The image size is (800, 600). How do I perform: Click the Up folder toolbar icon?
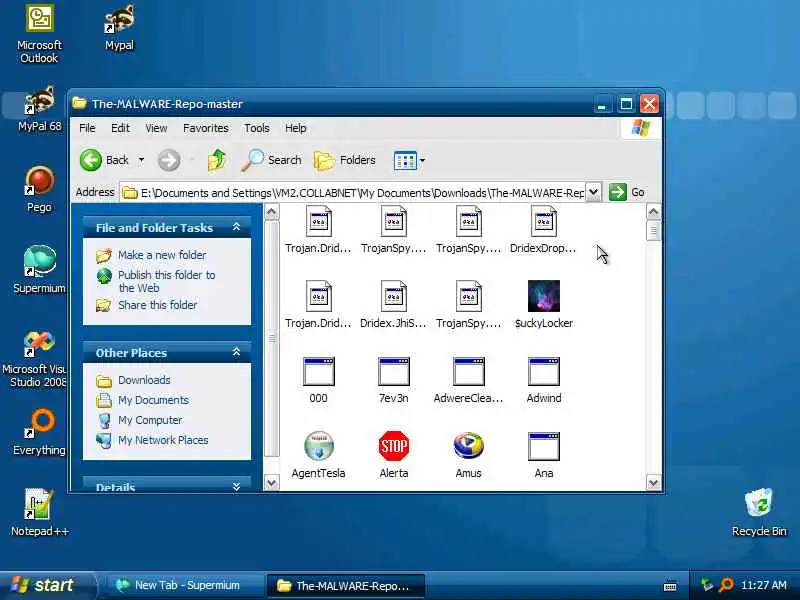(x=217, y=160)
